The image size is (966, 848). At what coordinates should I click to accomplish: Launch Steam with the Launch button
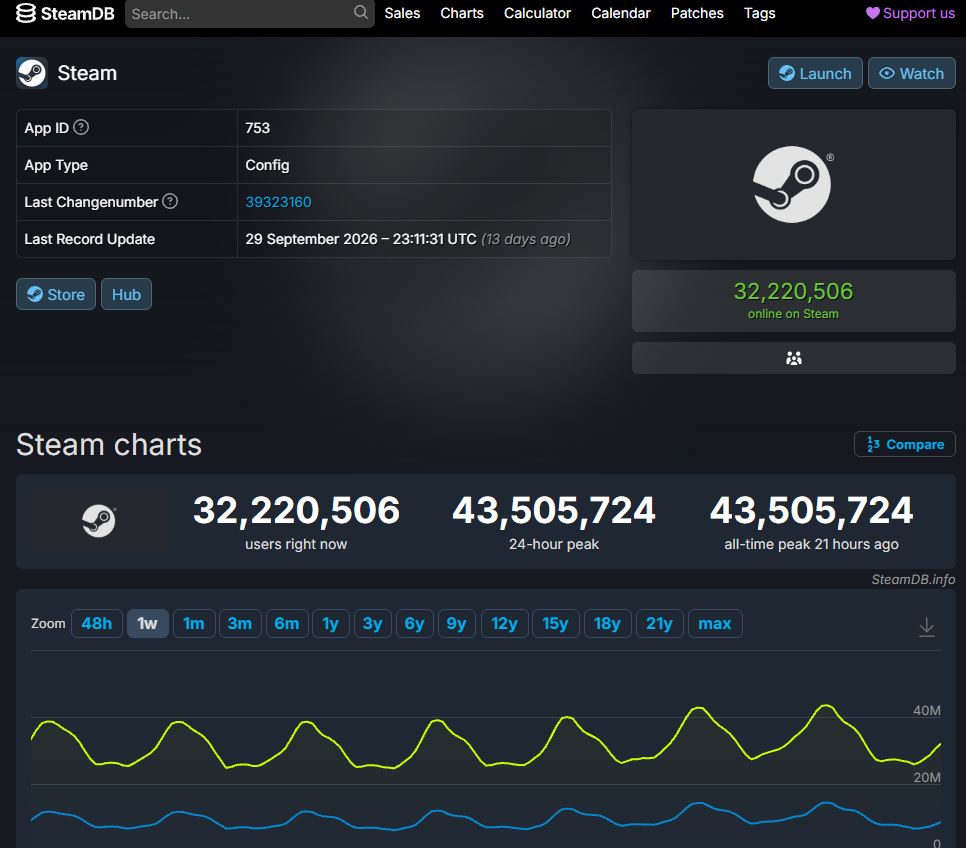point(815,73)
